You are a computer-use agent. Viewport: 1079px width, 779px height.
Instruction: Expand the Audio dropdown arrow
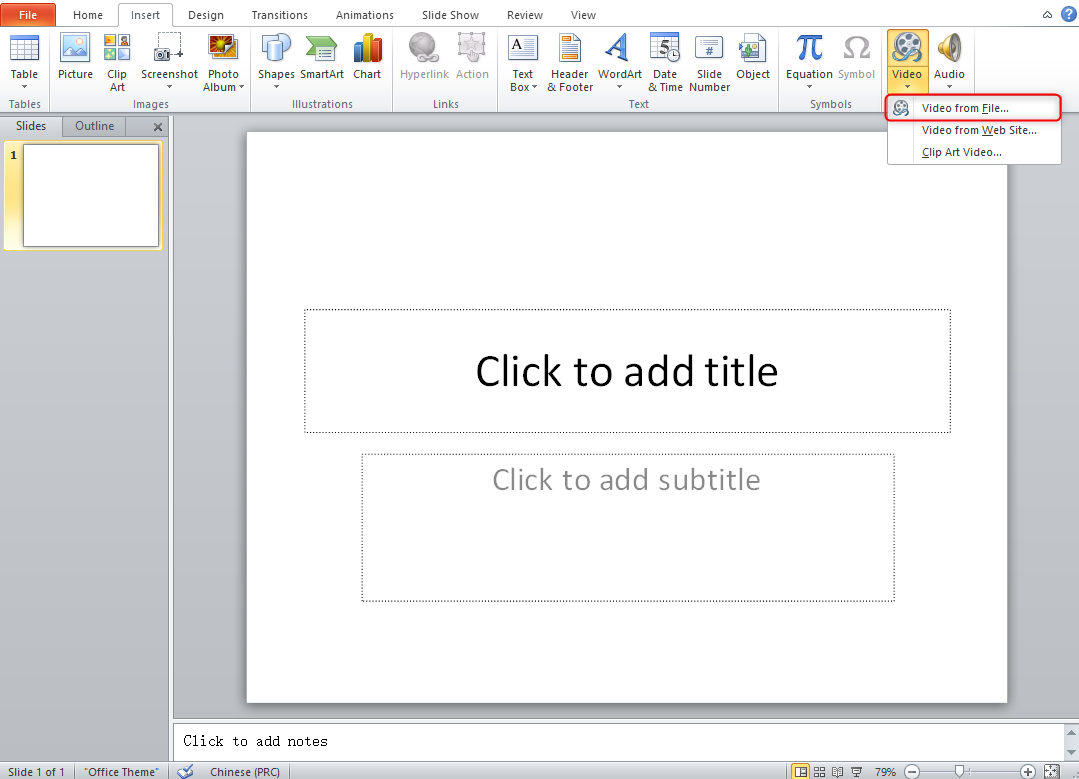click(950, 87)
